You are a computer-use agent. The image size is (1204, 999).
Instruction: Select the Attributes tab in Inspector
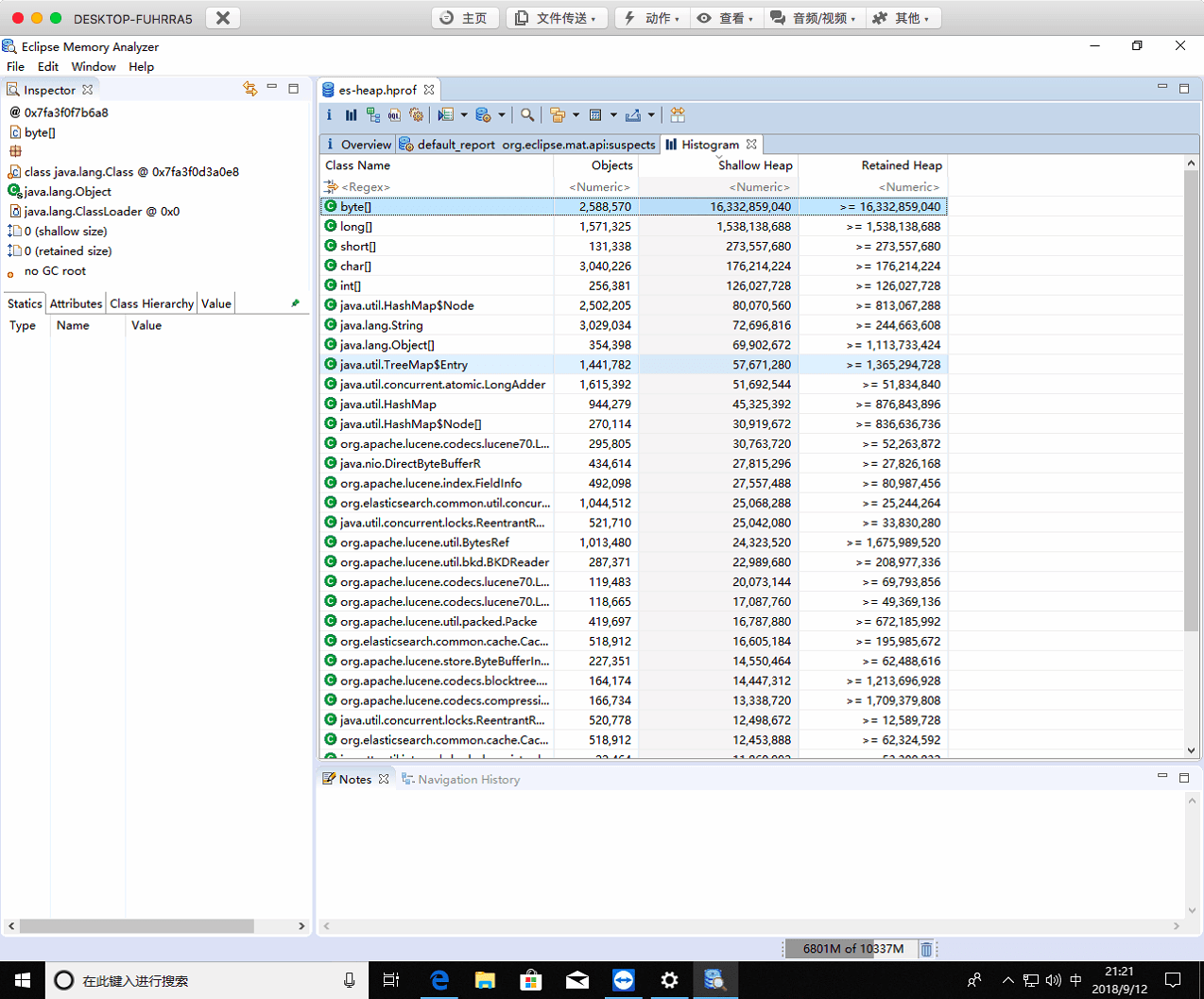click(76, 303)
